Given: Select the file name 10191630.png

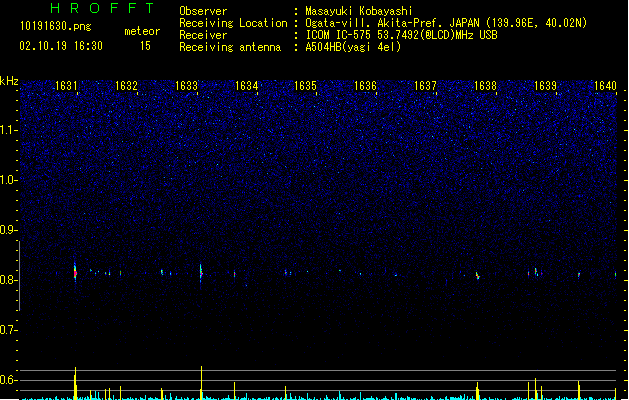Looking at the screenshot, I should pyautogui.click(x=56, y=26).
